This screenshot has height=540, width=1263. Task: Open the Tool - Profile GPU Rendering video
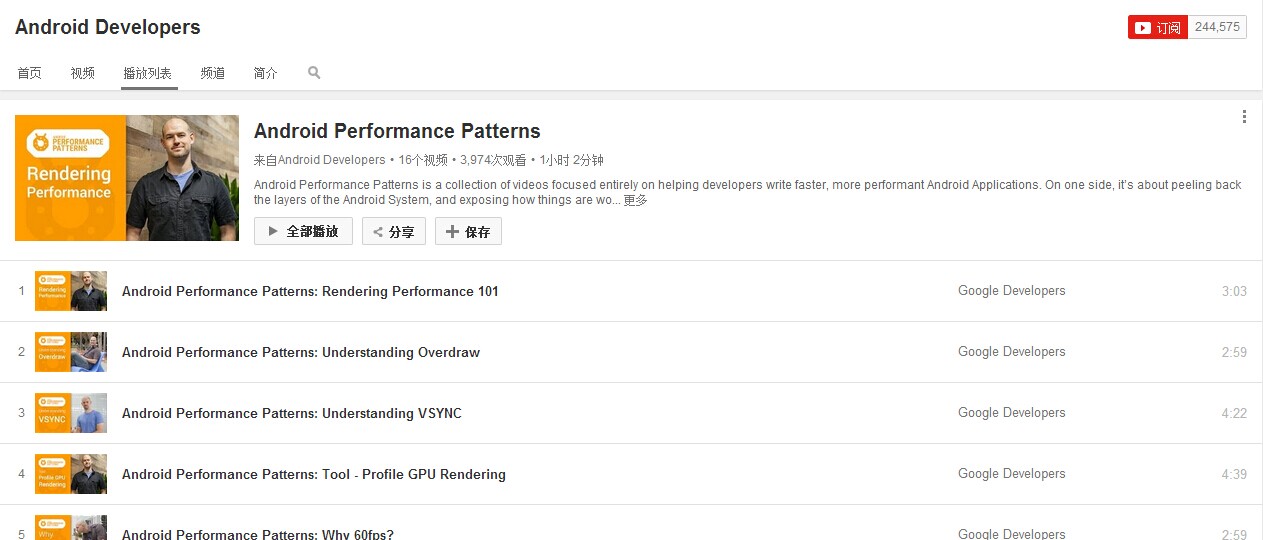click(314, 474)
